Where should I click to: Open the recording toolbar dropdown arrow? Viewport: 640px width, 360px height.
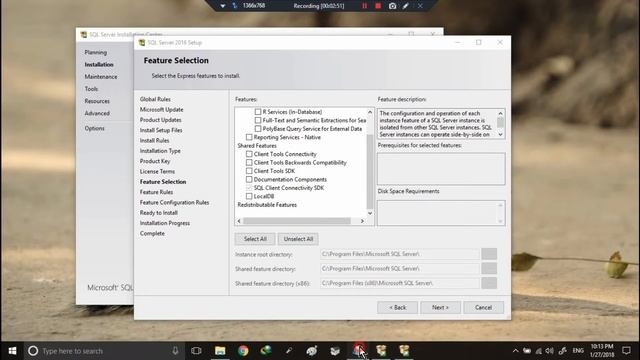(x=223, y=6)
